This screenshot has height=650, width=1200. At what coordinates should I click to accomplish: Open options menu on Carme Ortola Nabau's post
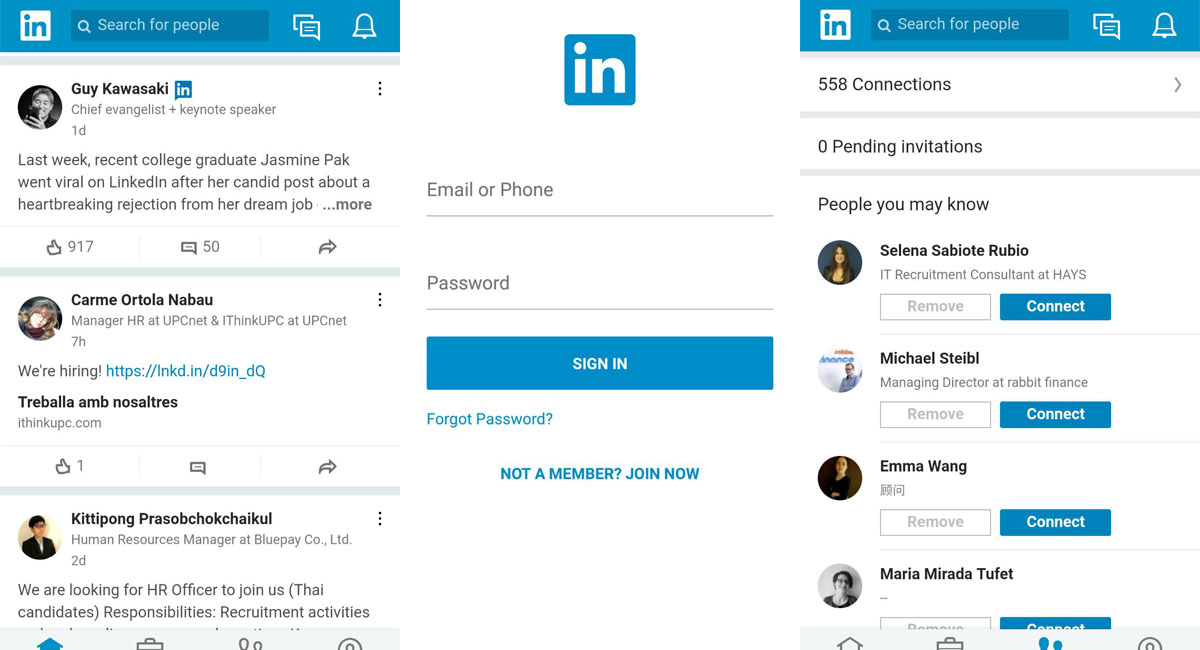click(x=380, y=299)
